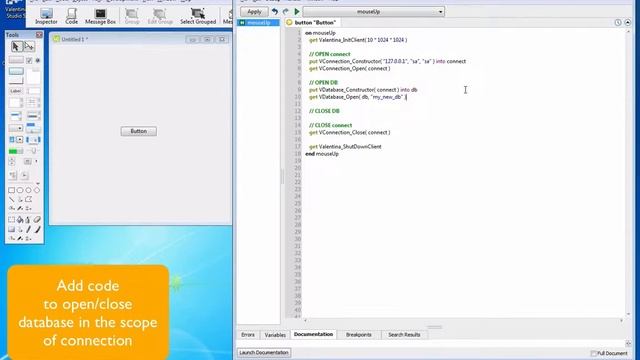Select the Edit pointer tool
Screen dimensions: 640x360
pyautogui.click(x=29, y=47)
